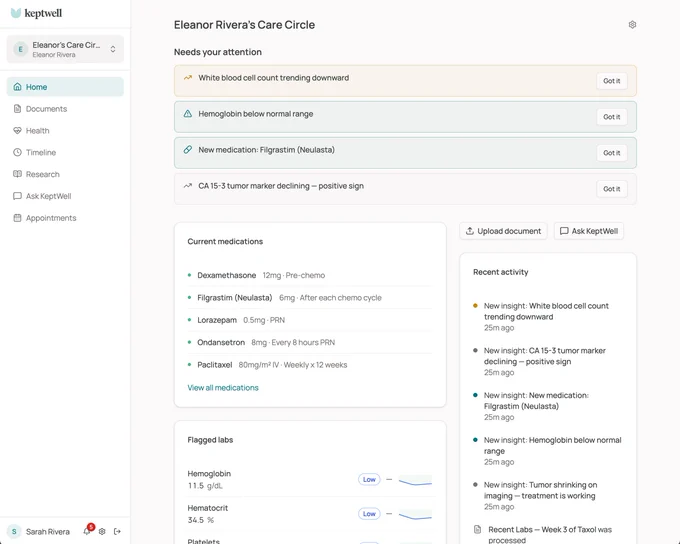This screenshot has width=680, height=544.
Task: Open notifications bell with red badge
Action: [x=87, y=531]
